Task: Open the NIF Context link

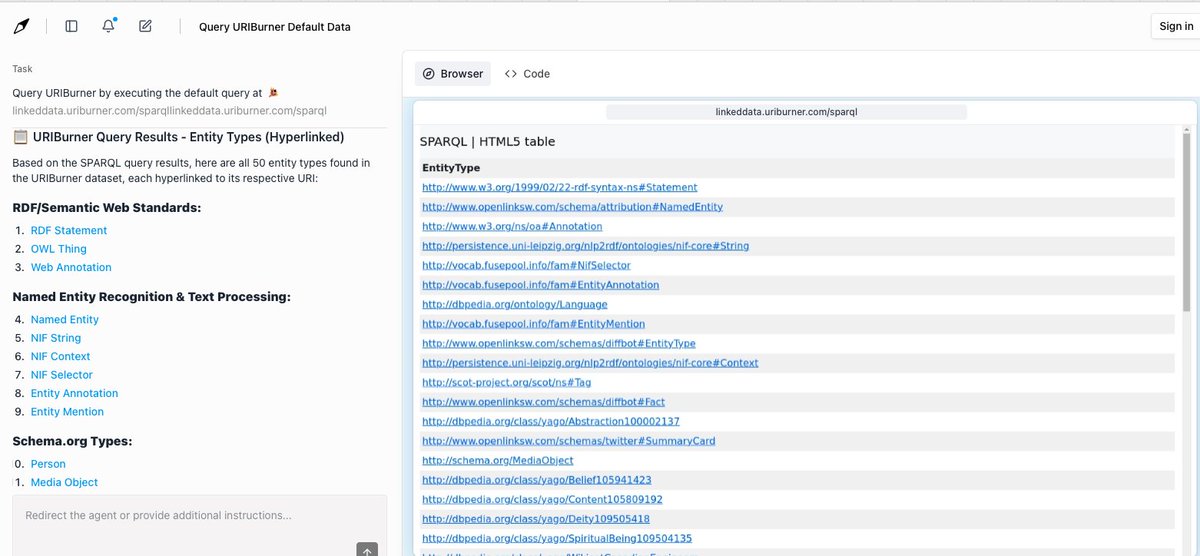Action: pos(60,356)
